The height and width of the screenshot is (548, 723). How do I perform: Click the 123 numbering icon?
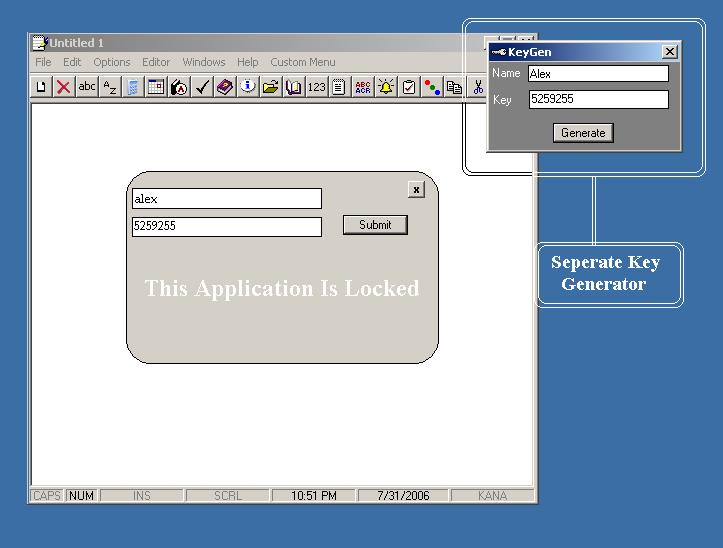pyautogui.click(x=316, y=88)
